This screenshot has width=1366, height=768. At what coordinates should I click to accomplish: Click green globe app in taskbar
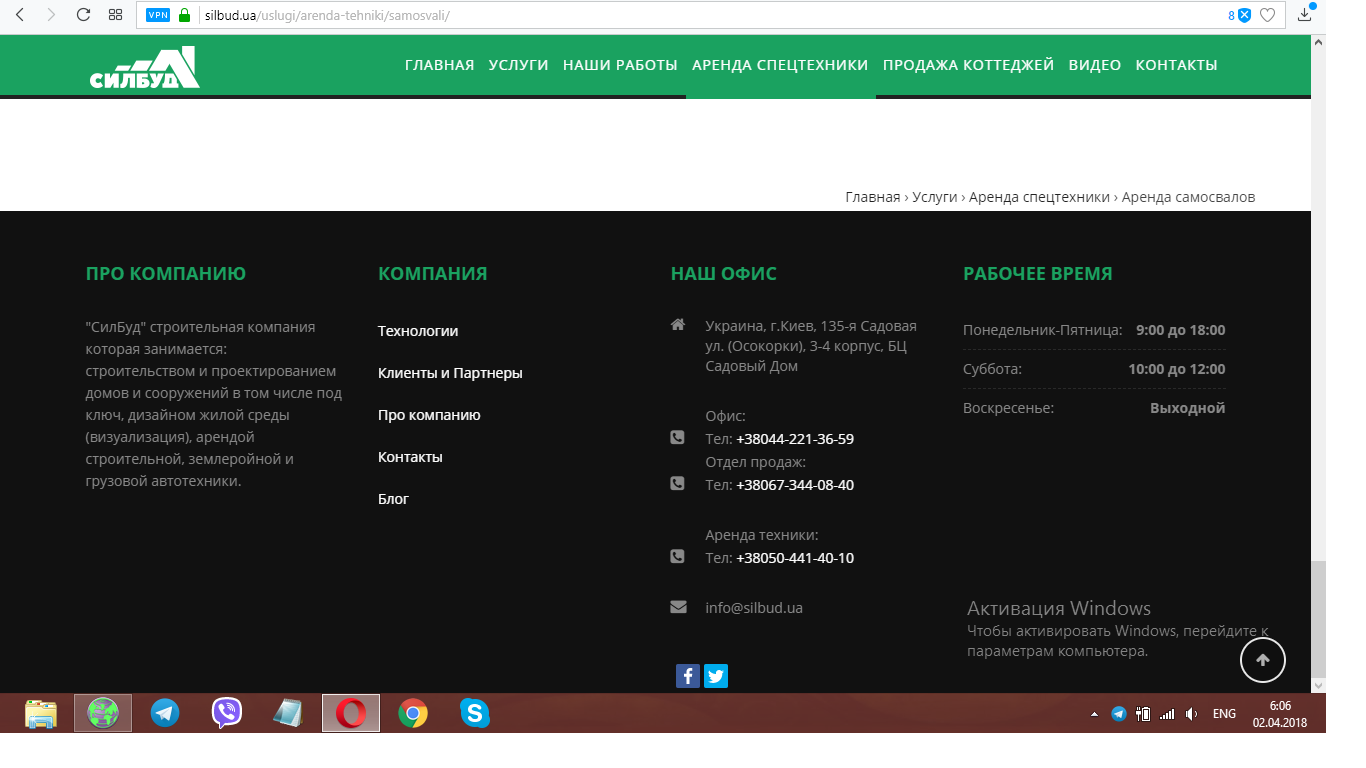pos(103,713)
